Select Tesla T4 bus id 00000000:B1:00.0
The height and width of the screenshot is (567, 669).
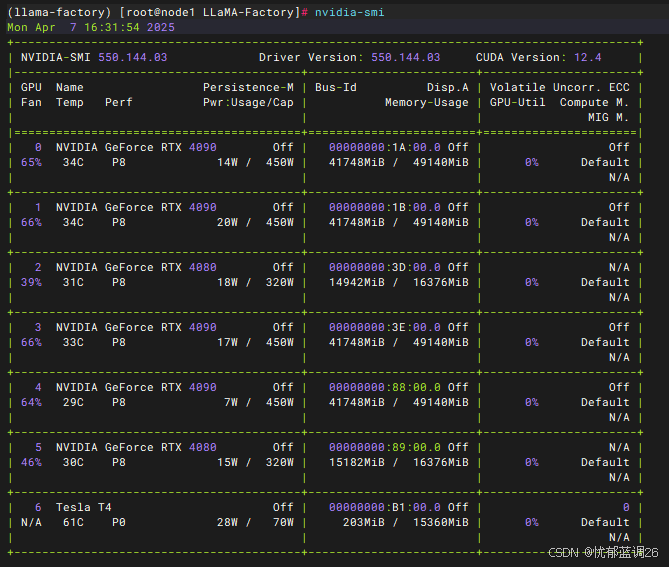pyautogui.click(x=385, y=507)
